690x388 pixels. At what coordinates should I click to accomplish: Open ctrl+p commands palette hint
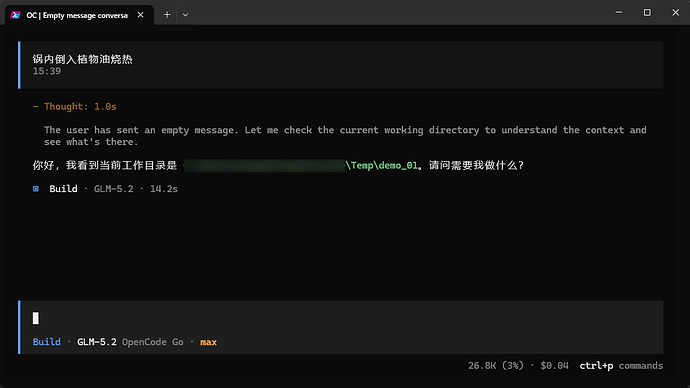621,366
